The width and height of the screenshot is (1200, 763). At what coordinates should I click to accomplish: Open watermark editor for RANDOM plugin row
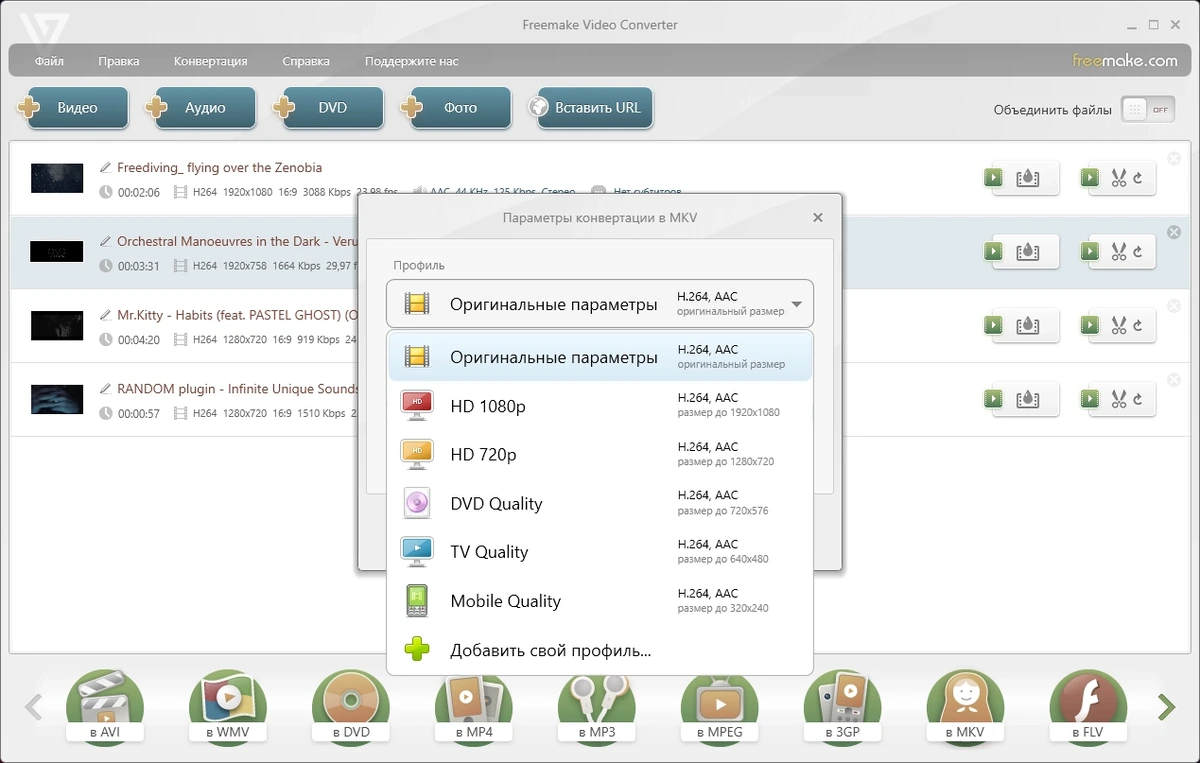click(1027, 399)
